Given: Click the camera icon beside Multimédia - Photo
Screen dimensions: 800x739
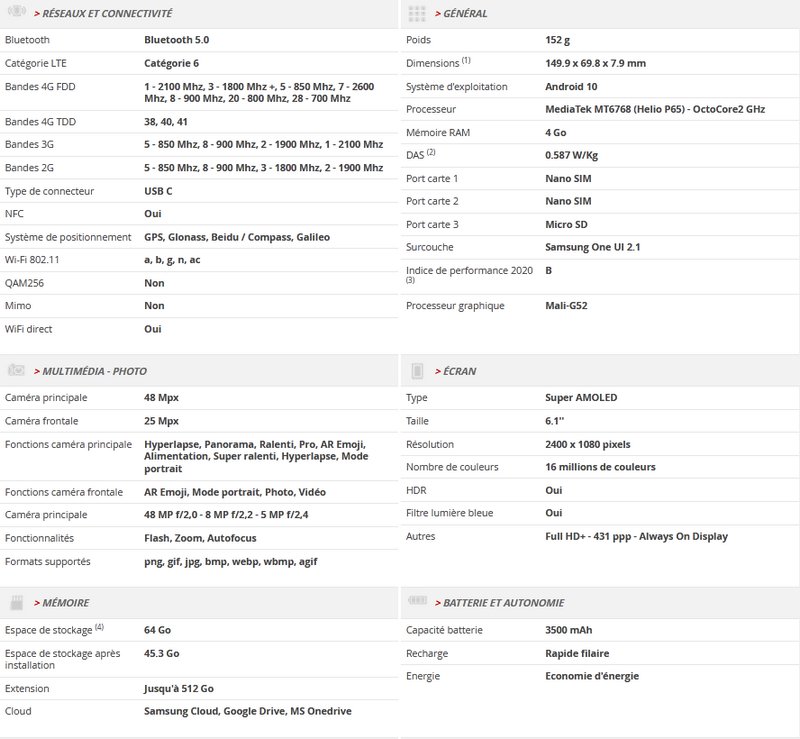Looking at the screenshot, I should (17, 370).
